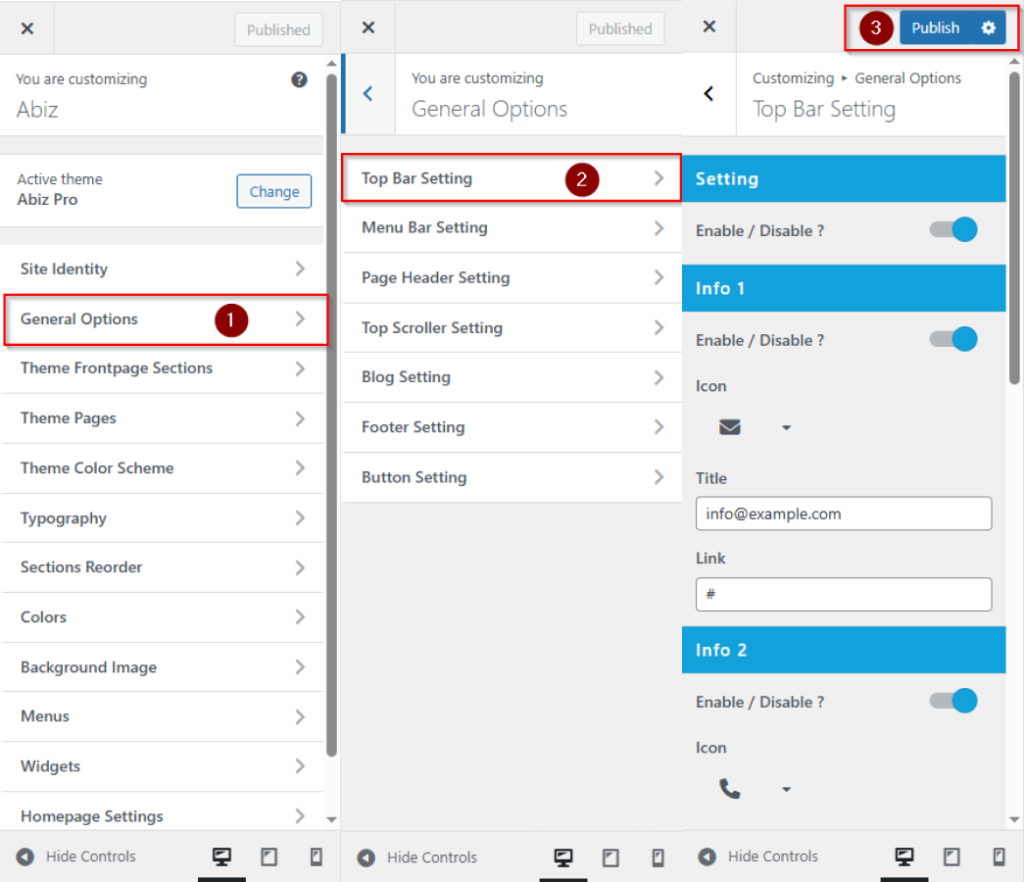Disable the Info 1 toggle switch
This screenshot has height=882, width=1024.
click(954, 340)
